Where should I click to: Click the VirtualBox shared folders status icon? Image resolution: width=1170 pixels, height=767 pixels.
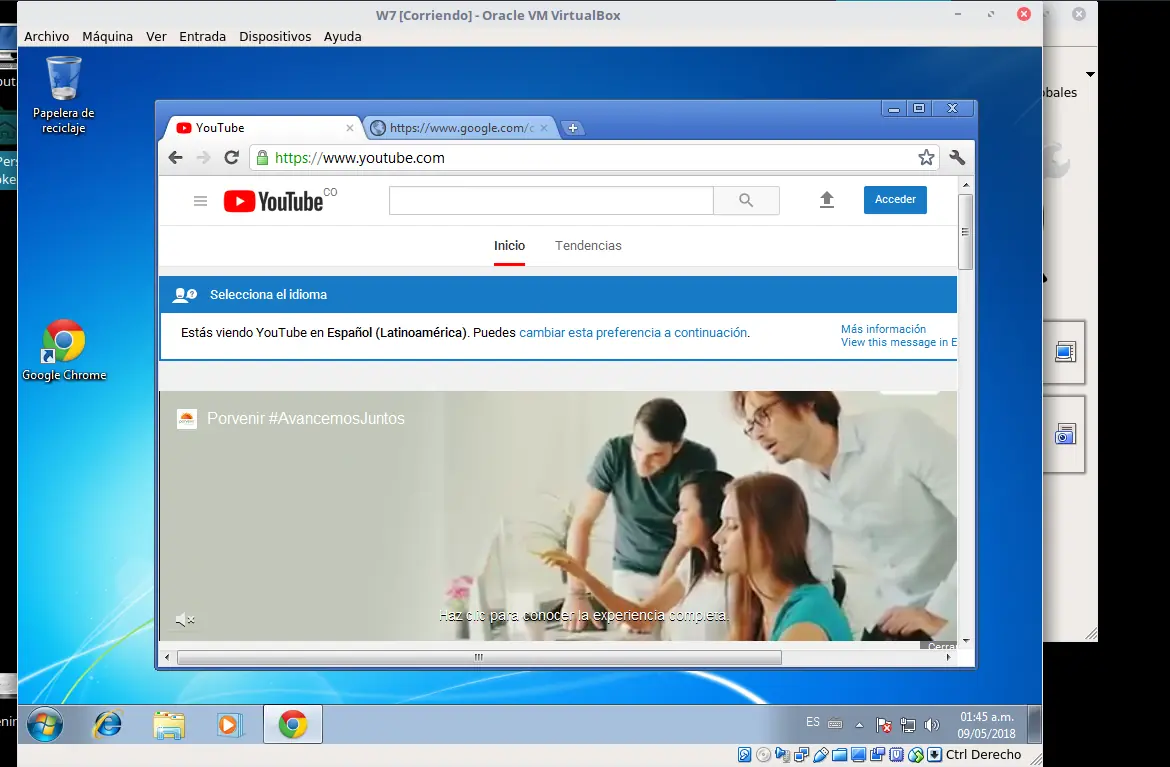(x=839, y=755)
